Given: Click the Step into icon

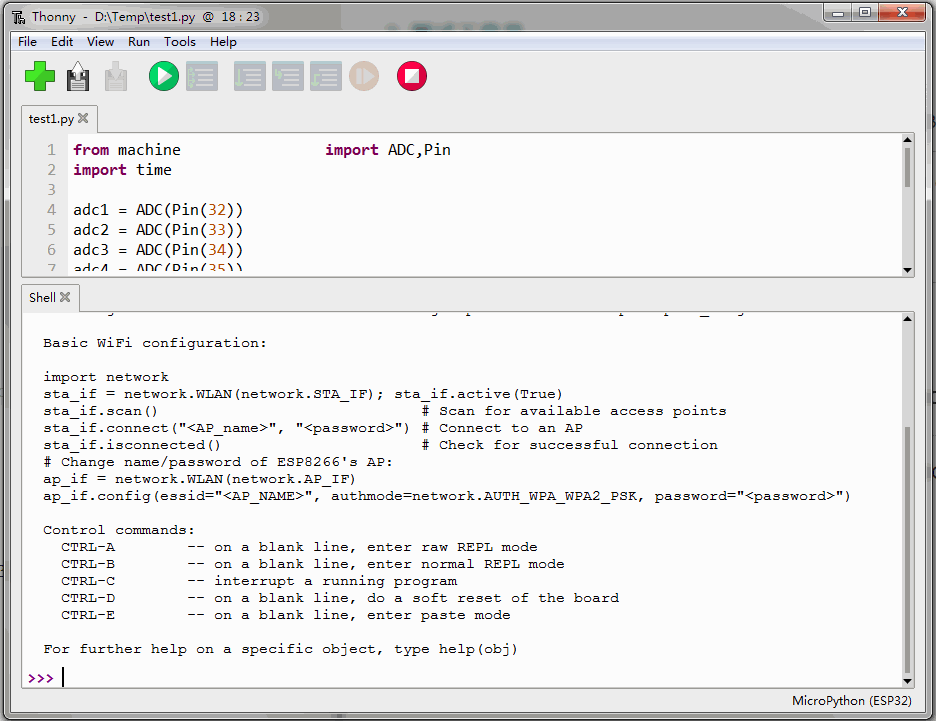Looking at the screenshot, I should [288, 76].
